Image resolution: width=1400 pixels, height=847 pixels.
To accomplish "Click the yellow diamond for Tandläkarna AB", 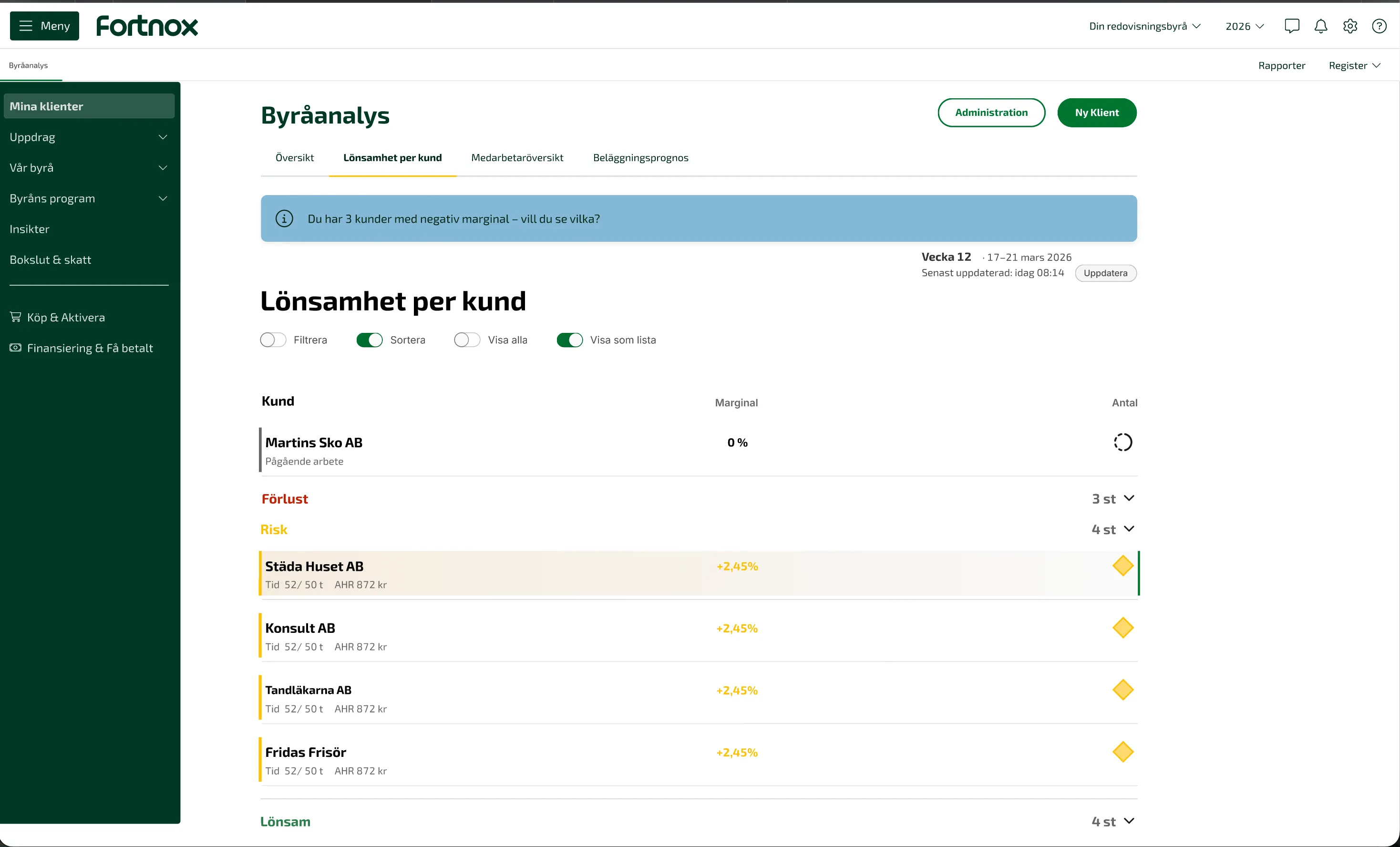I will click(x=1123, y=690).
